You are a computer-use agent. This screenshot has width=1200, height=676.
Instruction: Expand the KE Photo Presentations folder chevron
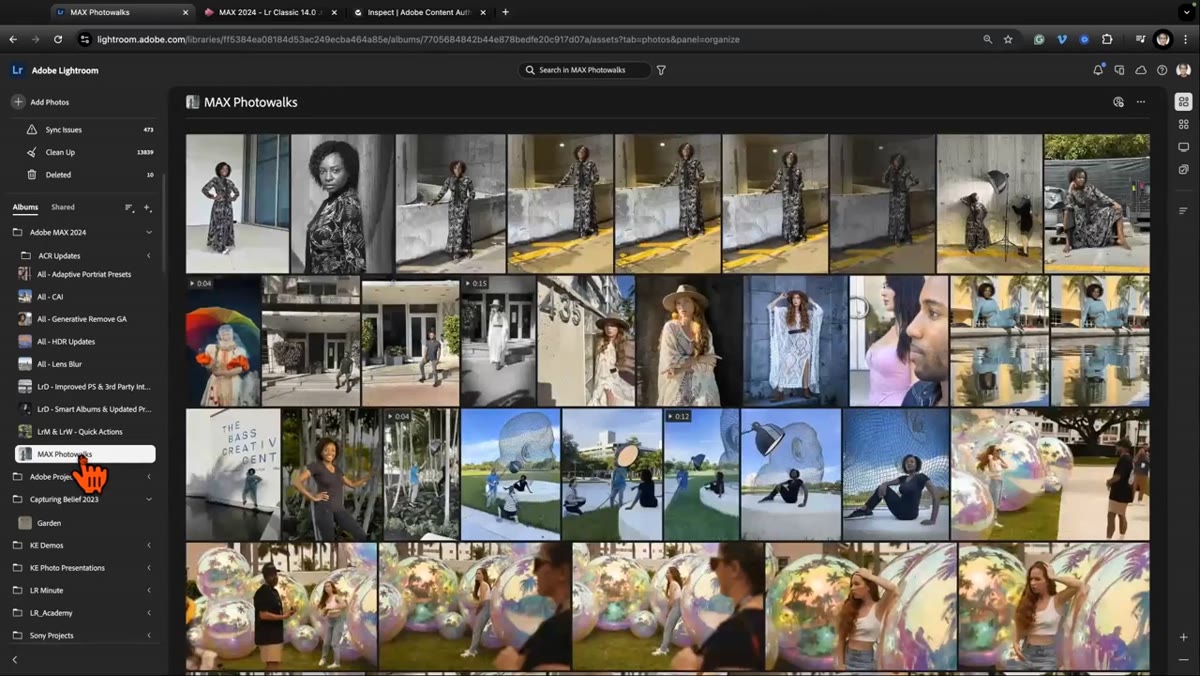pyautogui.click(x=149, y=568)
